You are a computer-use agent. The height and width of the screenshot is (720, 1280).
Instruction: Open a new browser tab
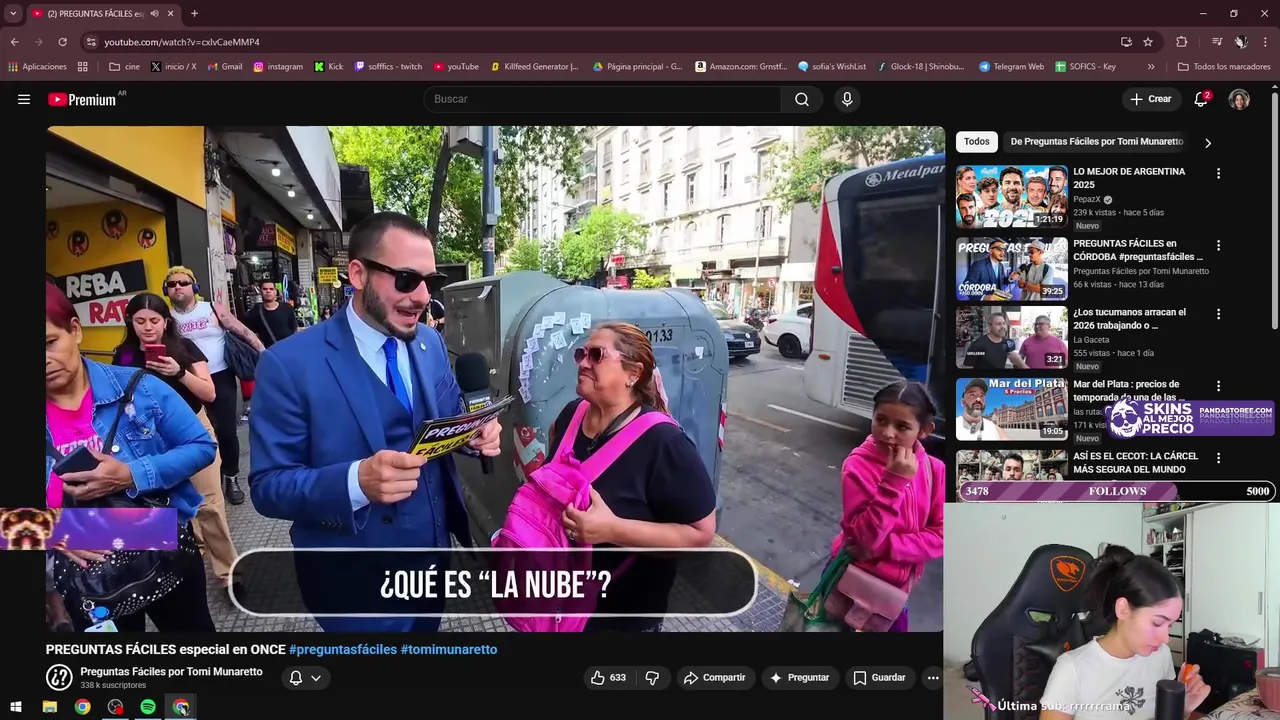point(194,13)
